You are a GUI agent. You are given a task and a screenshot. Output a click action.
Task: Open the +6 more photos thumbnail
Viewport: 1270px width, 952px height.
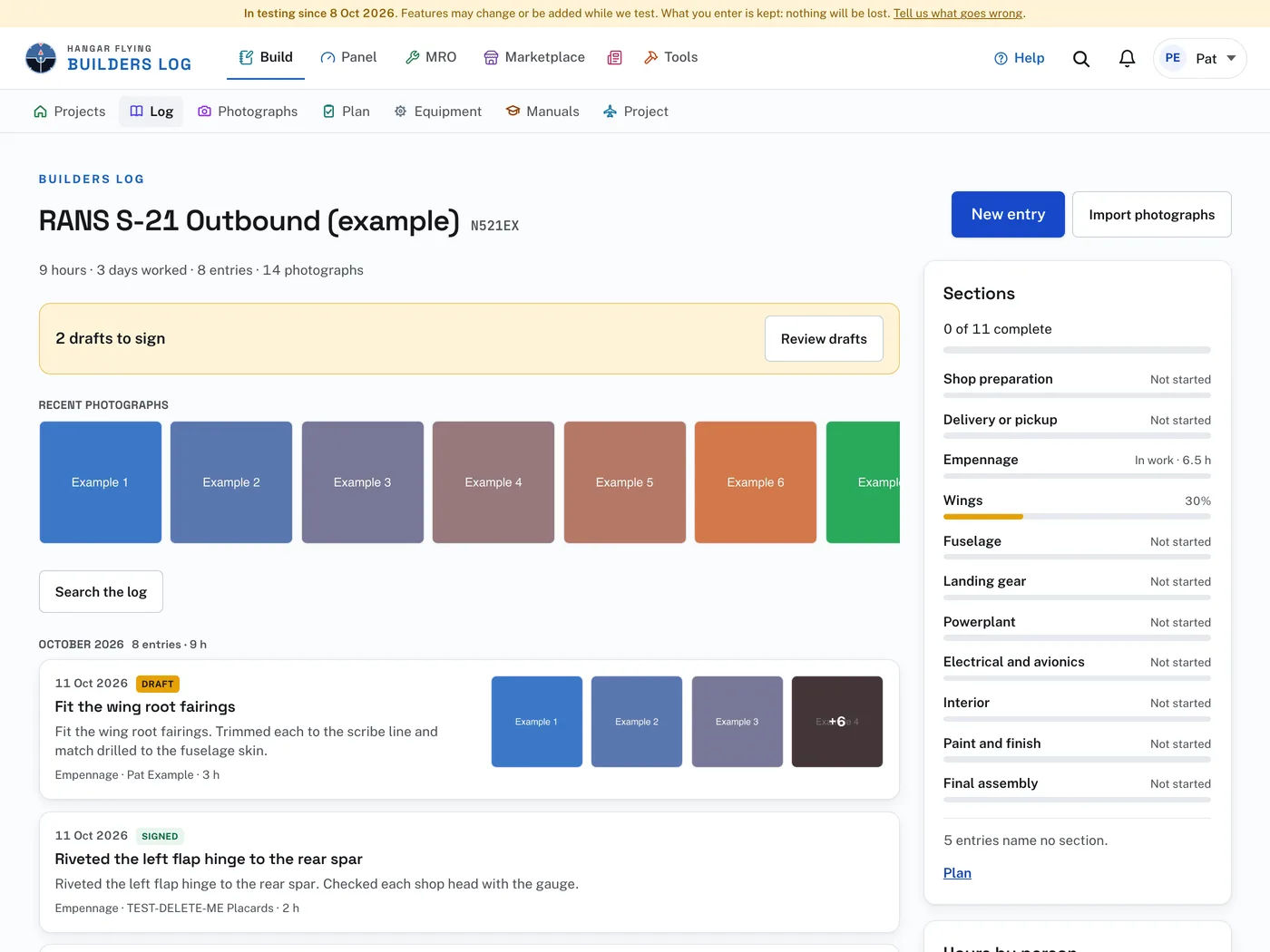click(x=837, y=722)
